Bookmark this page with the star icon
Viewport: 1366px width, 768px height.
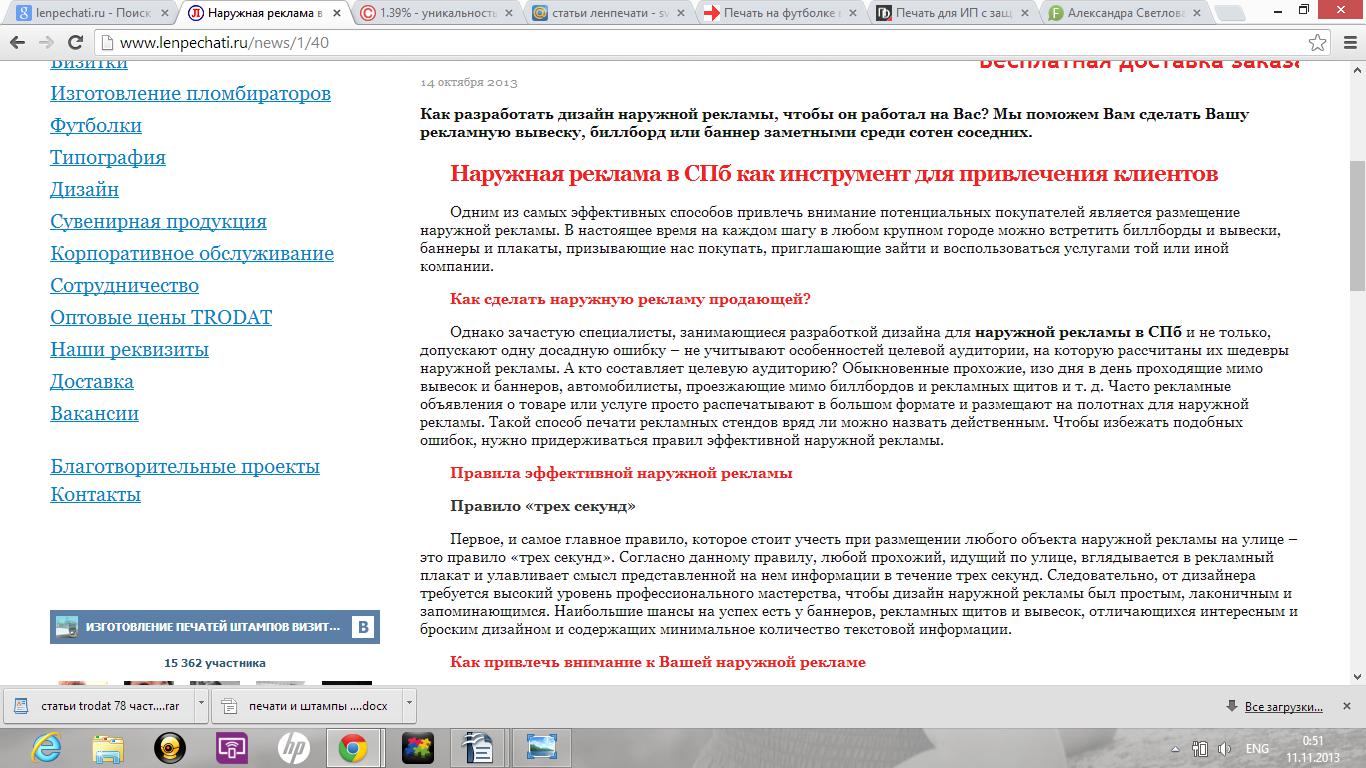tap(1319, 43)
